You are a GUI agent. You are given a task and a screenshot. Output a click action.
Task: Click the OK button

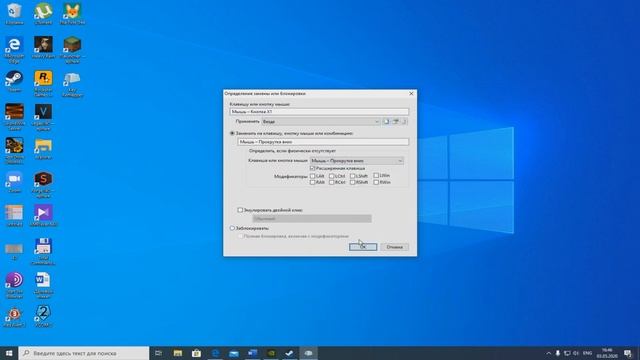click(x=363, y=247)
